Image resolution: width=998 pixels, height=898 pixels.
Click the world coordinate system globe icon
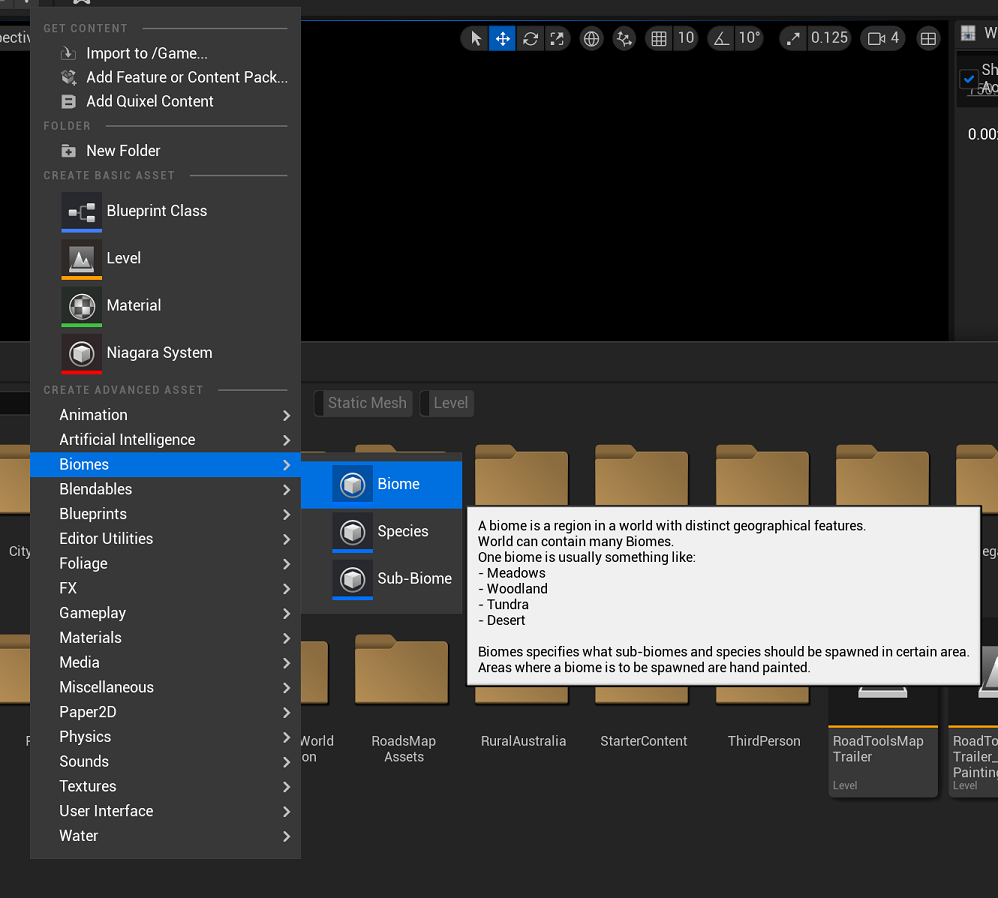pos(592,38)
